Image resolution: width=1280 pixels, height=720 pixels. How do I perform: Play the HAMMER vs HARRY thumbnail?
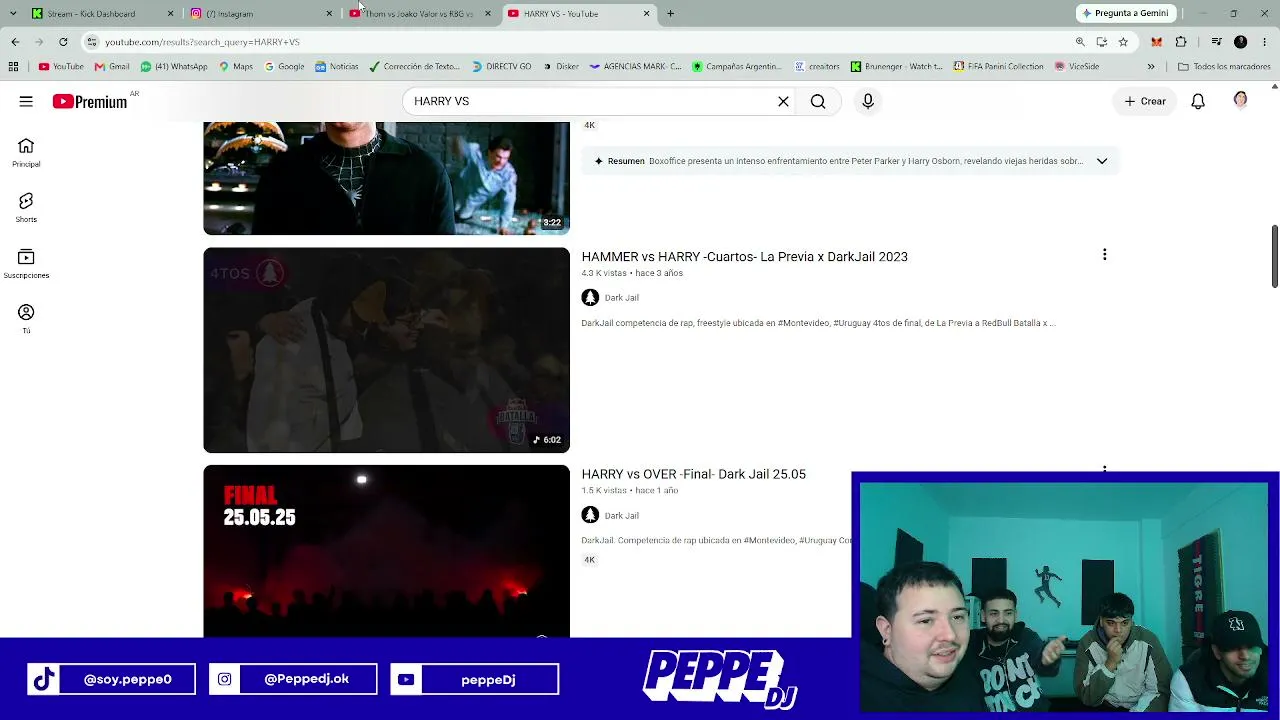tap(387, 350)
